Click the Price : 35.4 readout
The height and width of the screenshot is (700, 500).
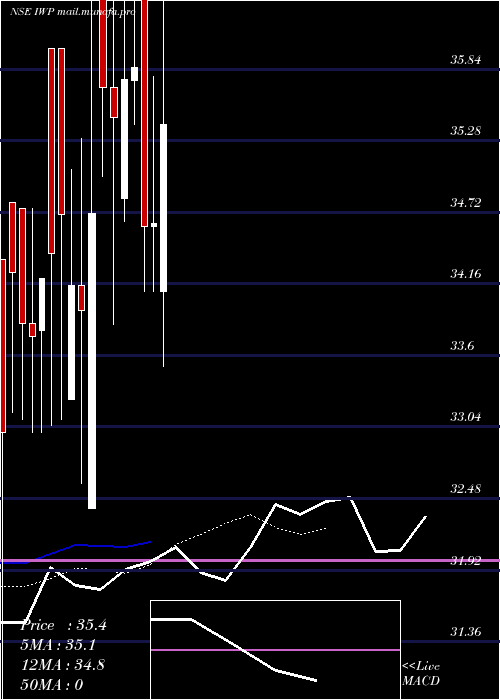click(x=63, y=625)
